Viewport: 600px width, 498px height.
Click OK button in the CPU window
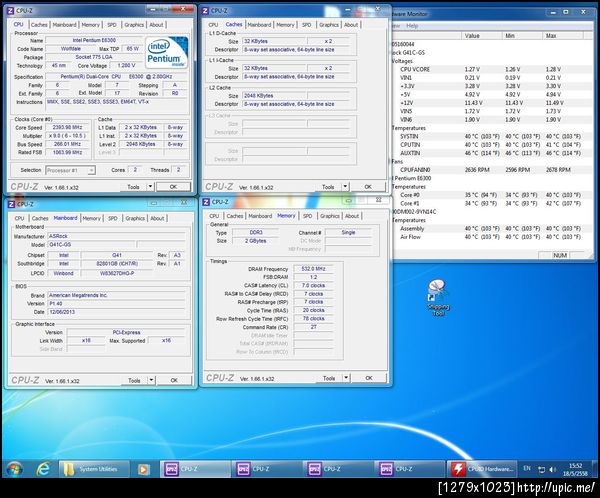(x=173, y=187)
